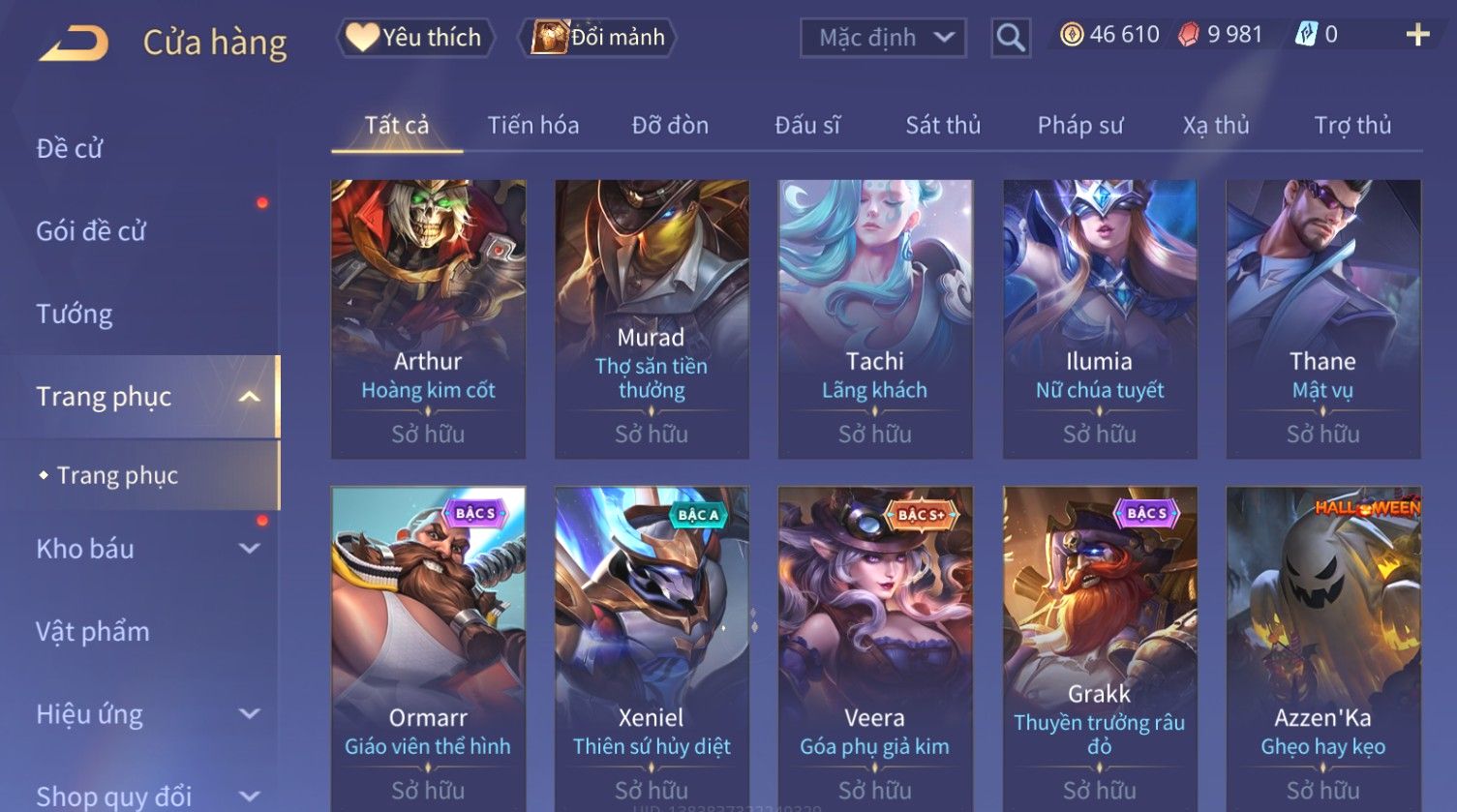Viewport: 1457px width, 812px height.
Task: Click the heart icon on Yêu thích
Action: click(x=362, y=37)
